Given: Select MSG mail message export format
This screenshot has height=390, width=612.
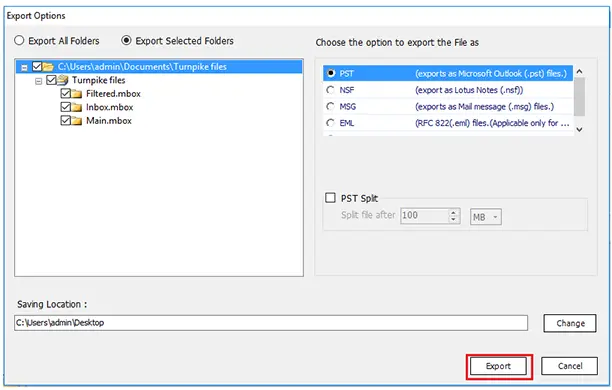Looking at the screenshot, I should click(x=331, y=106).
